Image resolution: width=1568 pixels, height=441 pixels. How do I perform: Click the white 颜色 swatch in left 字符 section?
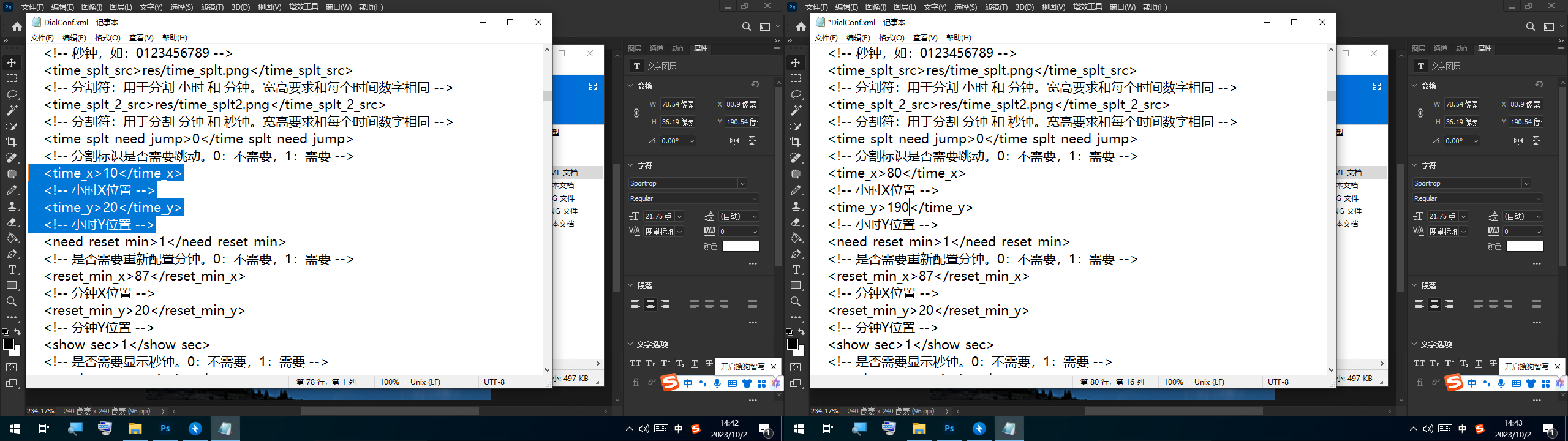(x=741, y=246)
